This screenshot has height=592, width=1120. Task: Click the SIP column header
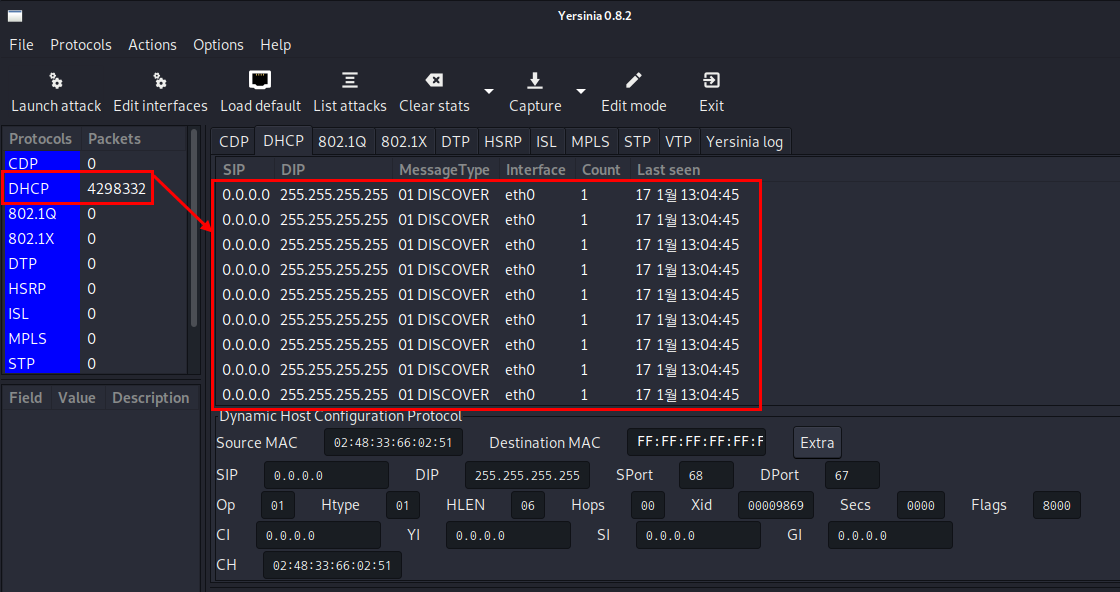pos(245,170)
